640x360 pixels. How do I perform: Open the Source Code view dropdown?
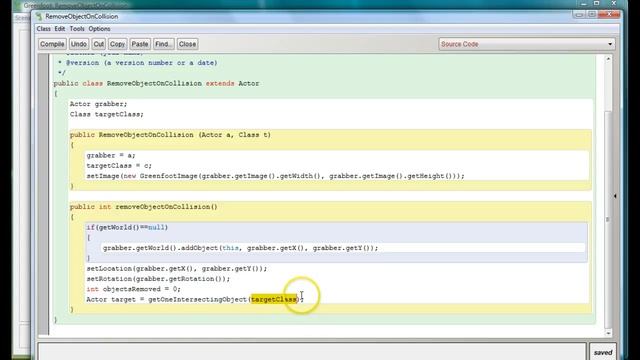pyautogui.click(x=527, y=44)
